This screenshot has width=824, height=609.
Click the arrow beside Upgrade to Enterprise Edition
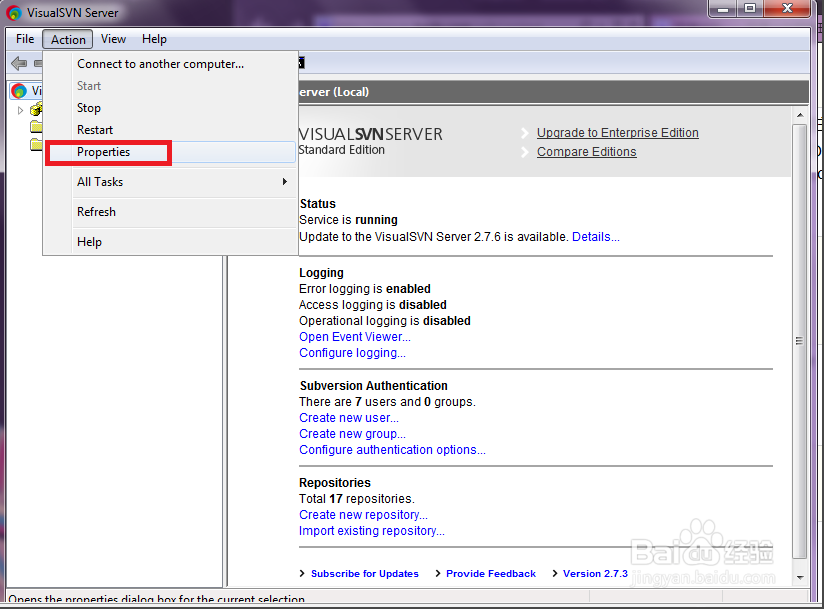coord(524,133)
